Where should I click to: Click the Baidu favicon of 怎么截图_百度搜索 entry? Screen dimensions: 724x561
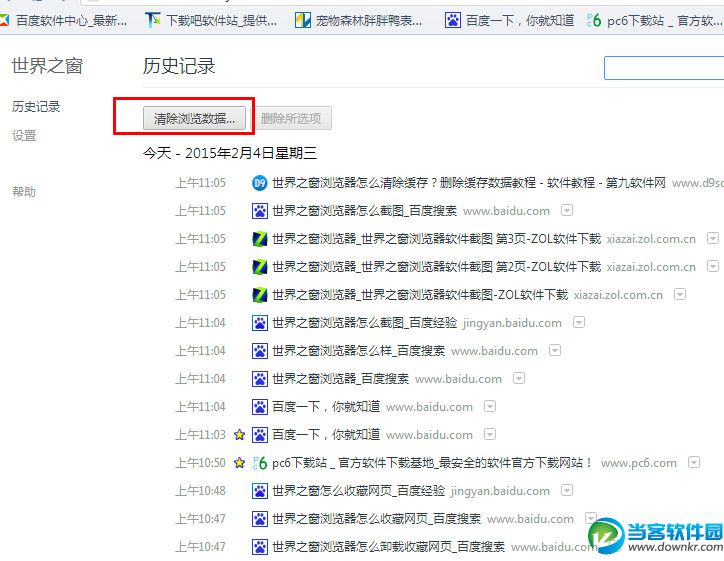[259, 211]
